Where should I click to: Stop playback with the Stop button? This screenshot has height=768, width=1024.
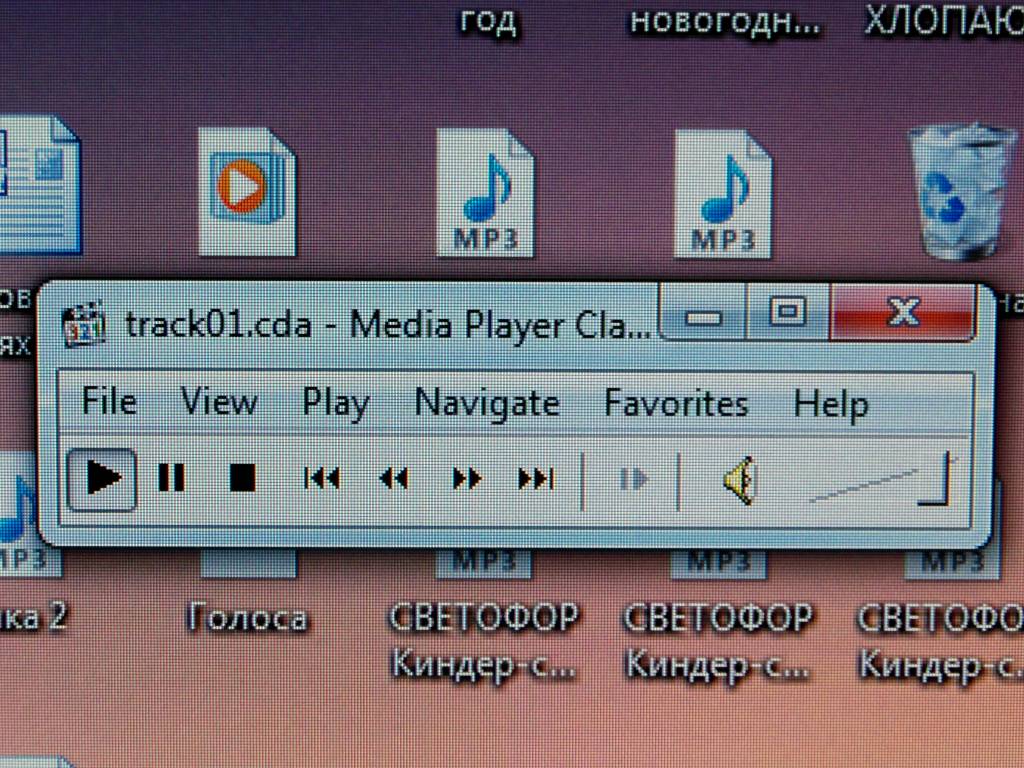tap(242, 479)
